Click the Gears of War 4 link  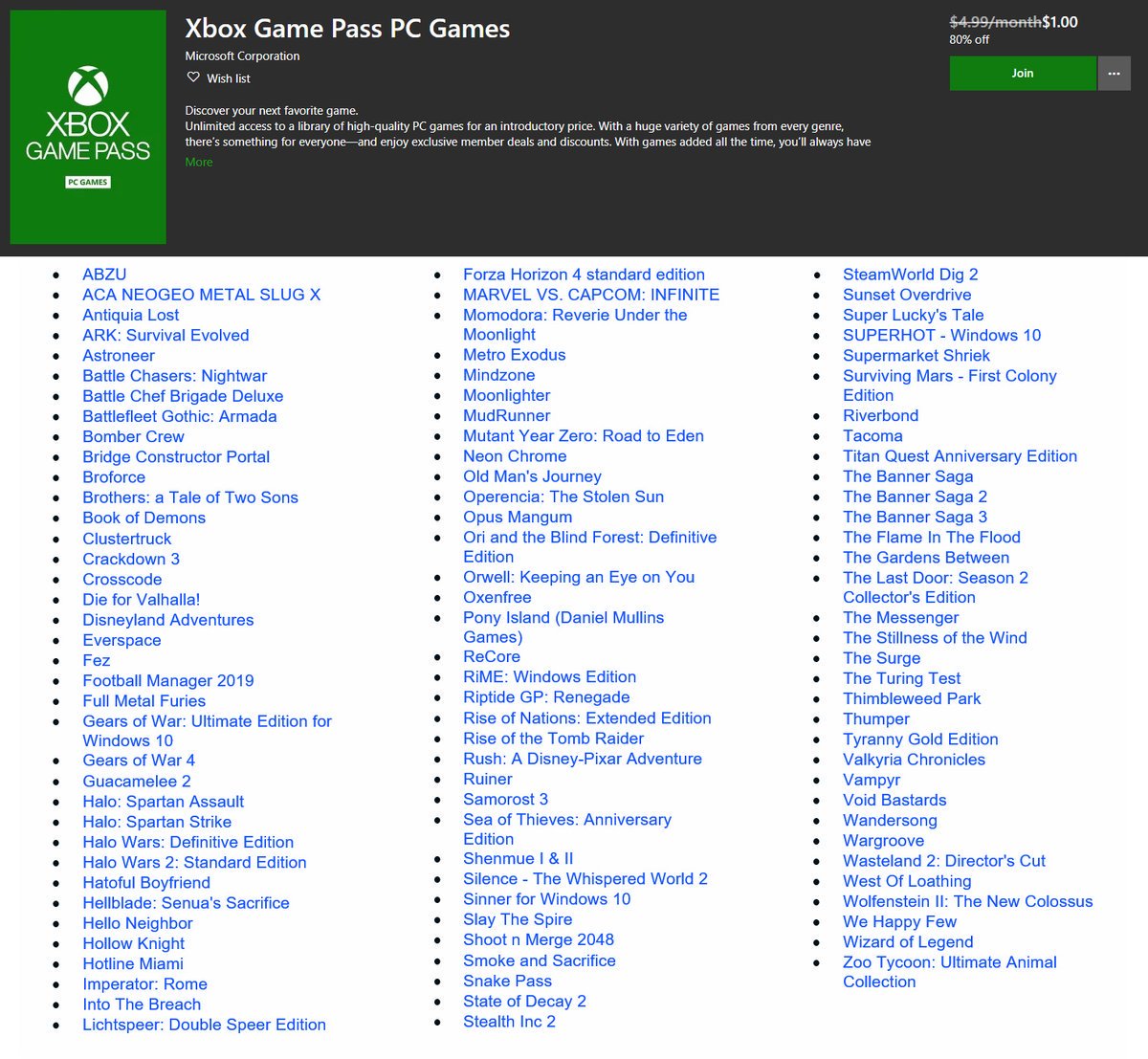tap(139, 761)
